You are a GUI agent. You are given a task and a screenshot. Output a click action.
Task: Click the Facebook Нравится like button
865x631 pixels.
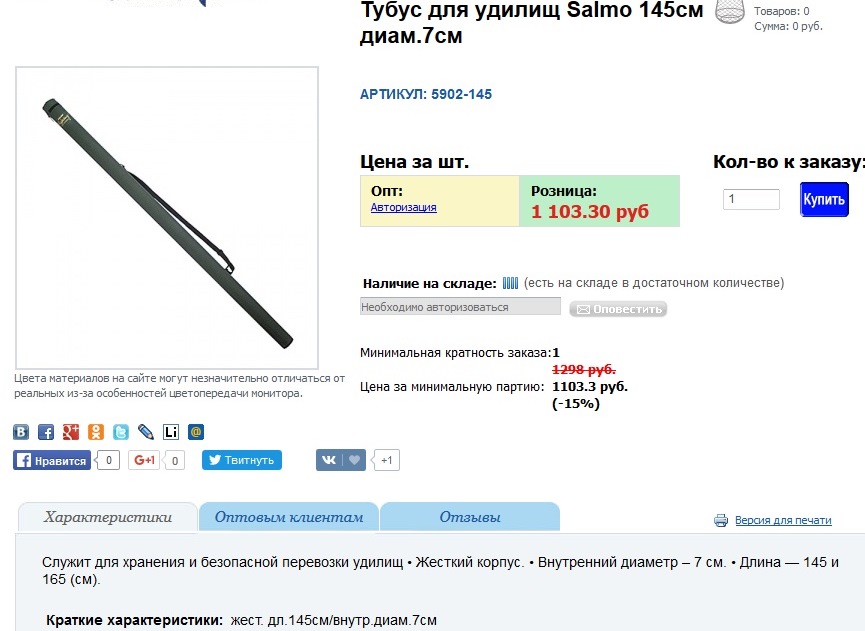[52, 461]
